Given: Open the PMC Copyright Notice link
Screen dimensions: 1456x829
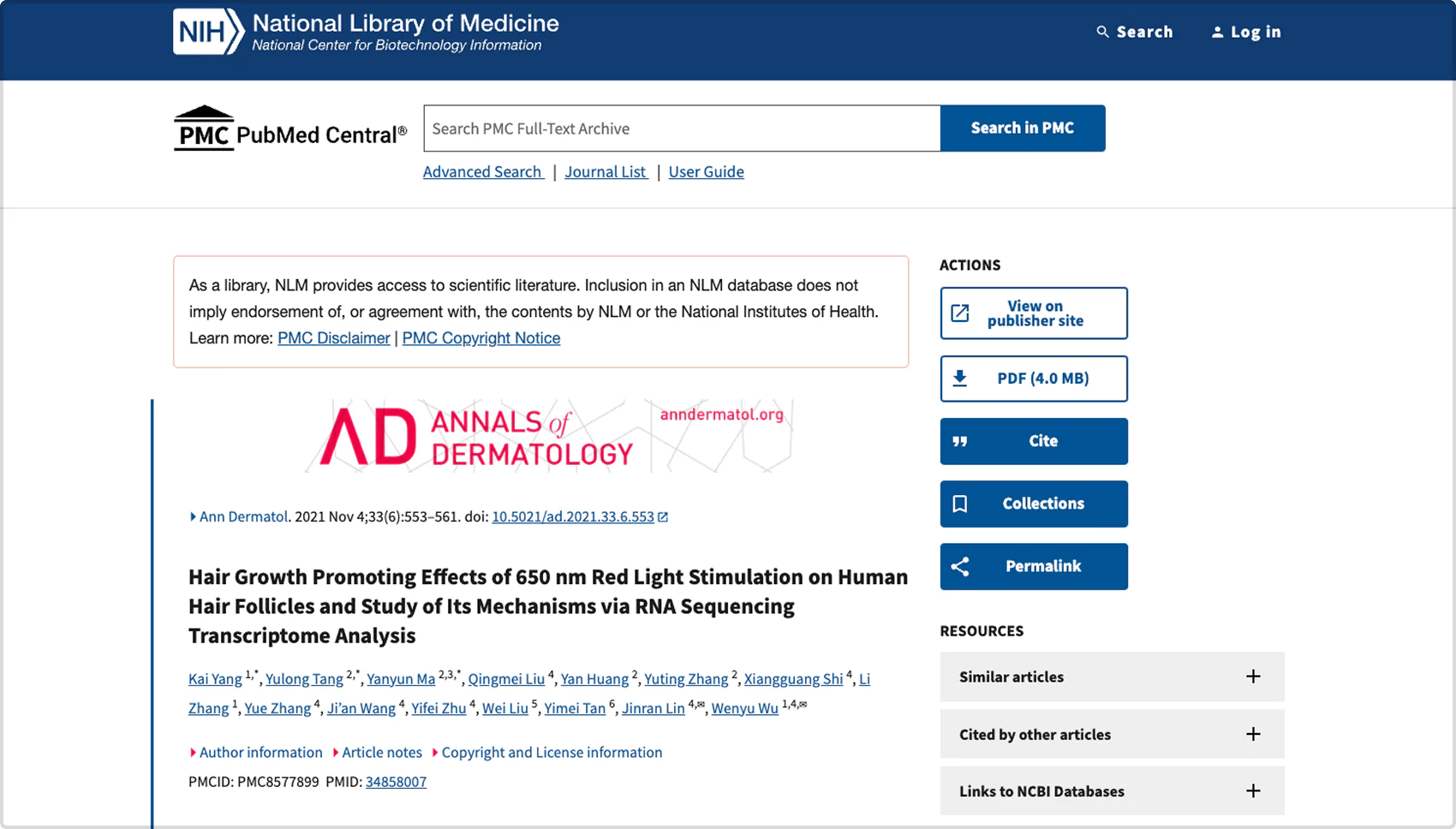Looking at the screenshot, I should point(480,338).
